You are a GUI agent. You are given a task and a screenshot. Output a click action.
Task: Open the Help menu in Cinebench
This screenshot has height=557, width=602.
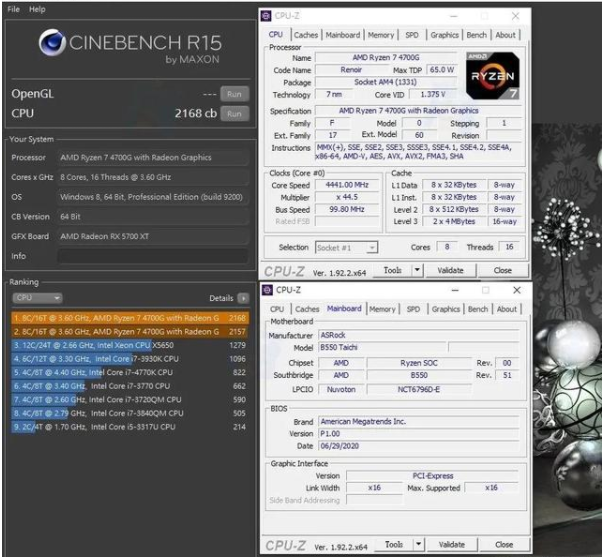[37, 9]
